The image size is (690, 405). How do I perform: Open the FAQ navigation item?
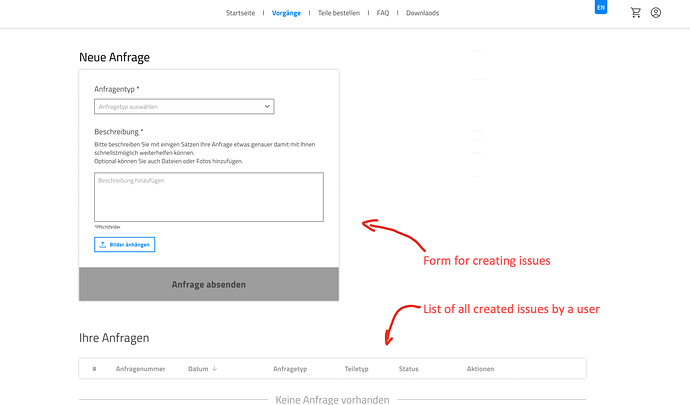coord(383,13)
